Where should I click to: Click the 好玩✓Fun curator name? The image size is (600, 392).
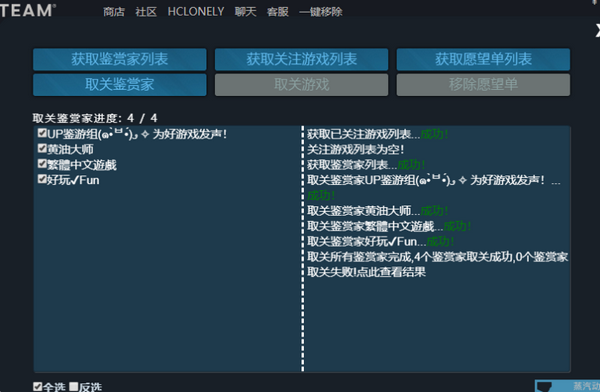[73, 180]
